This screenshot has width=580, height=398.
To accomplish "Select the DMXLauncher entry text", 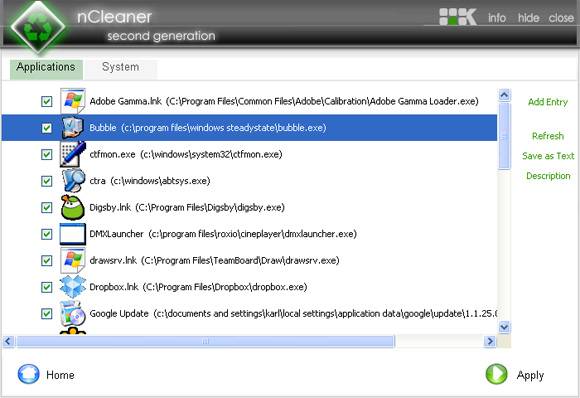I will (x=223, y=234).
